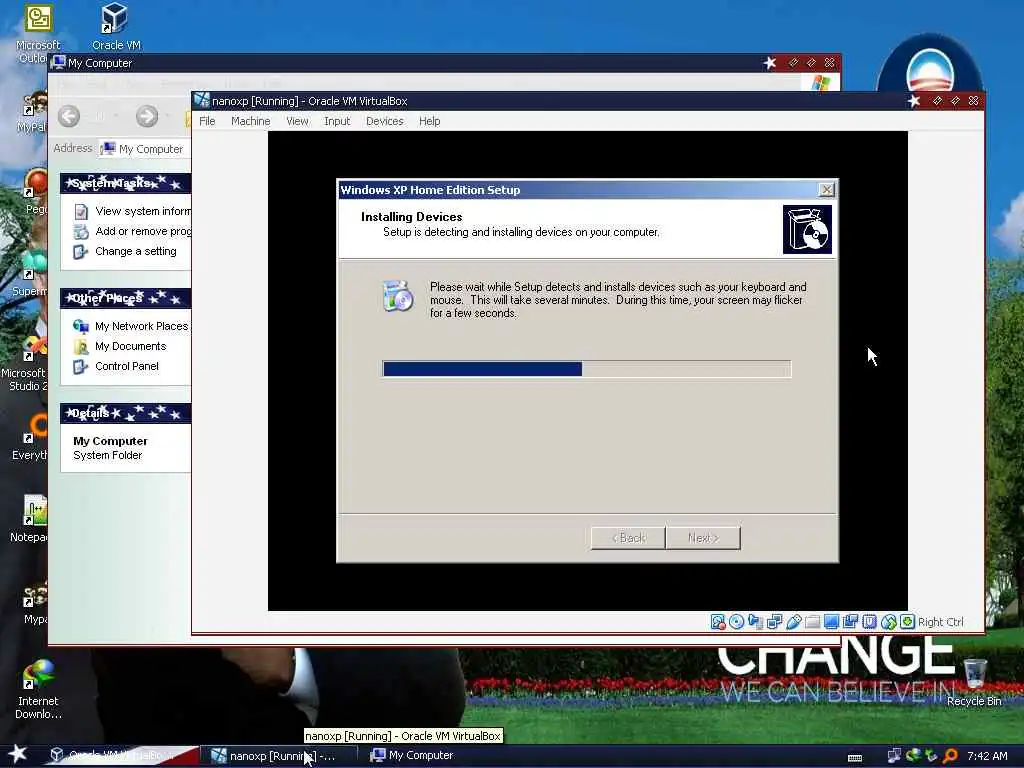Collapse the Other Places panel header

(x=125, y=298)
